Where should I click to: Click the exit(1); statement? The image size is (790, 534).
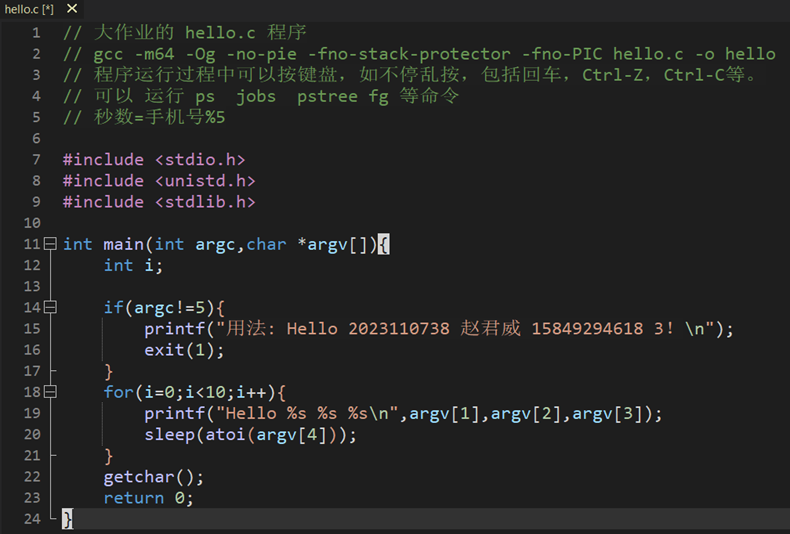(x=184, y=350)
